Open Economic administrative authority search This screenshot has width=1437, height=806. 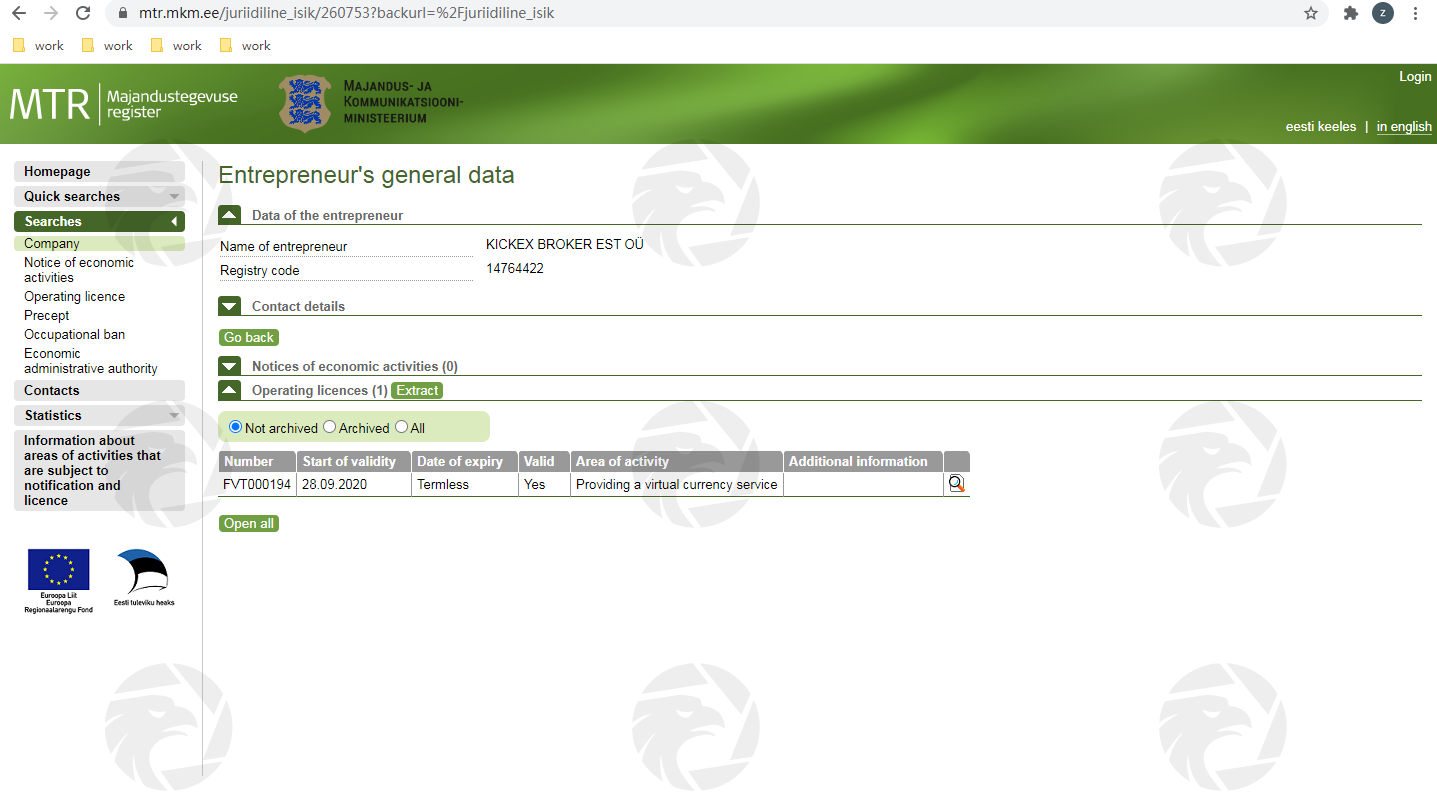pos(90,361)
